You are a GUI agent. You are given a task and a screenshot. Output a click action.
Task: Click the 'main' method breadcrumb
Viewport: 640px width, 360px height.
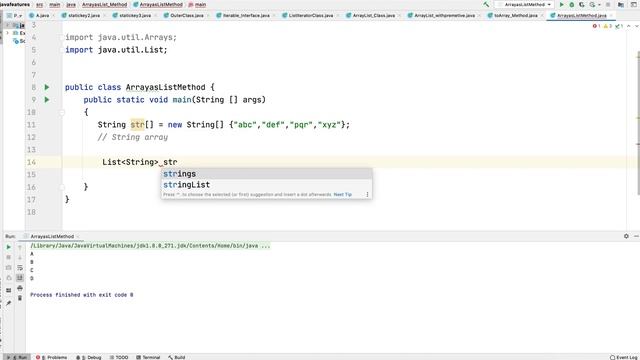[198, 4]
